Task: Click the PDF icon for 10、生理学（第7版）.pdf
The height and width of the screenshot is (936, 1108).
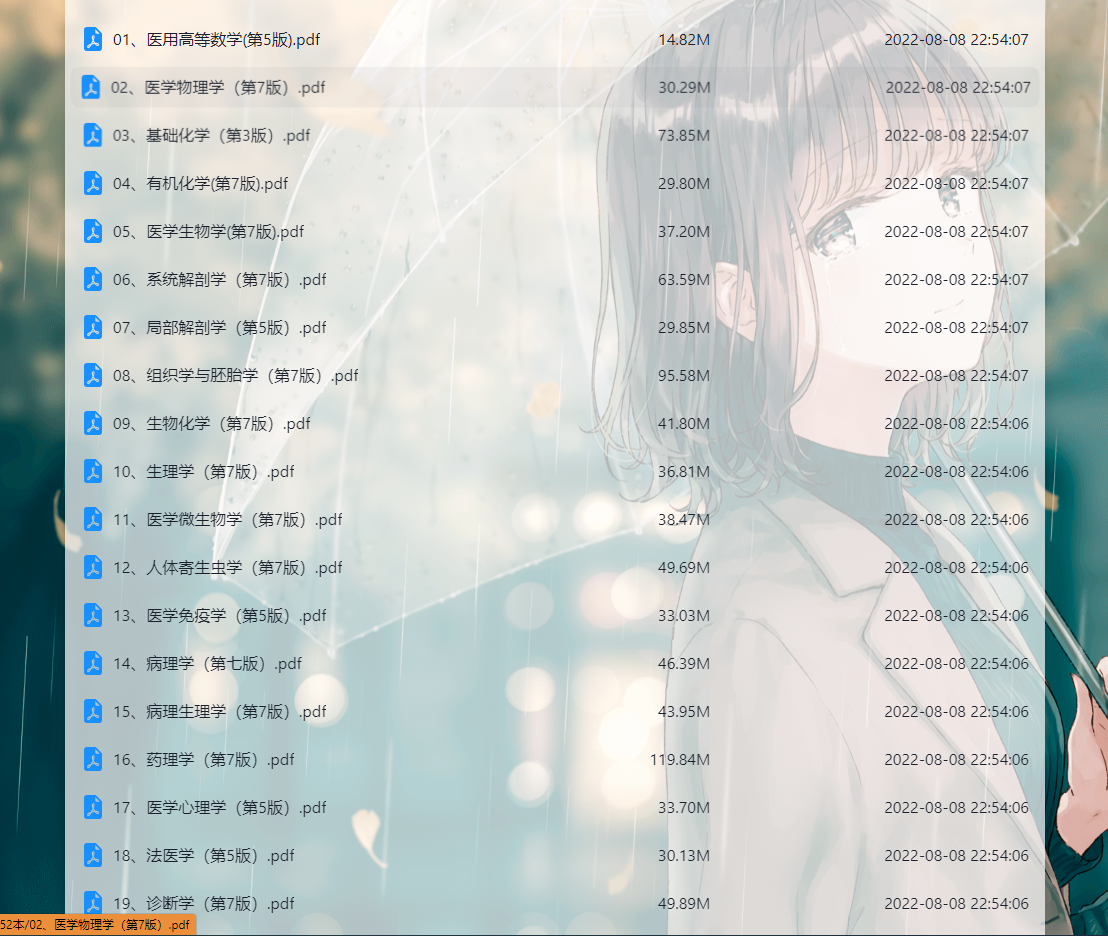Action: click(93, 472)
